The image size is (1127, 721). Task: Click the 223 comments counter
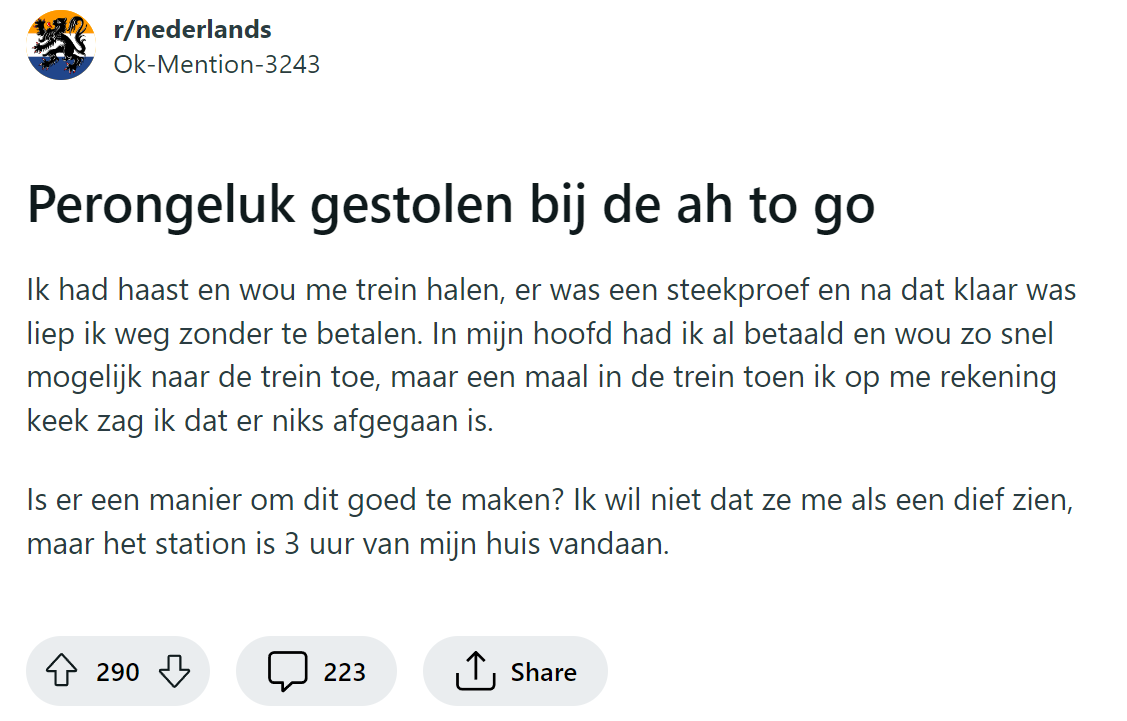click(344, 671)
